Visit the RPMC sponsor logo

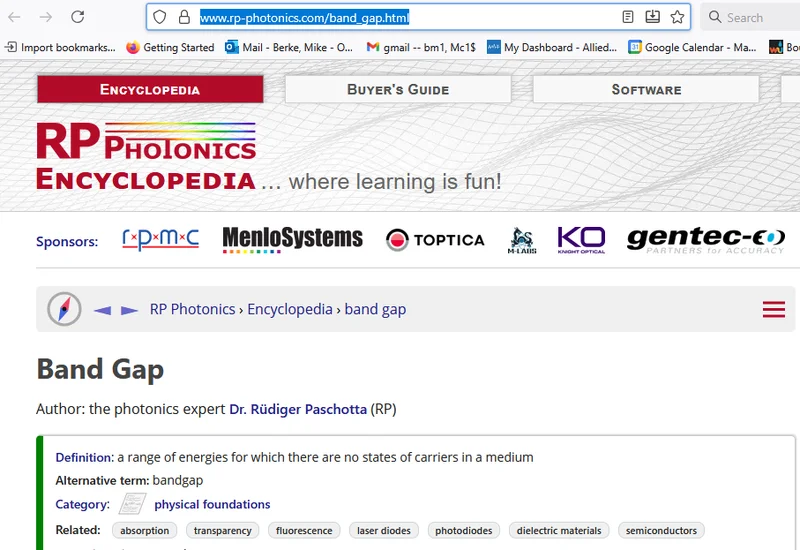tap(161, 240)
